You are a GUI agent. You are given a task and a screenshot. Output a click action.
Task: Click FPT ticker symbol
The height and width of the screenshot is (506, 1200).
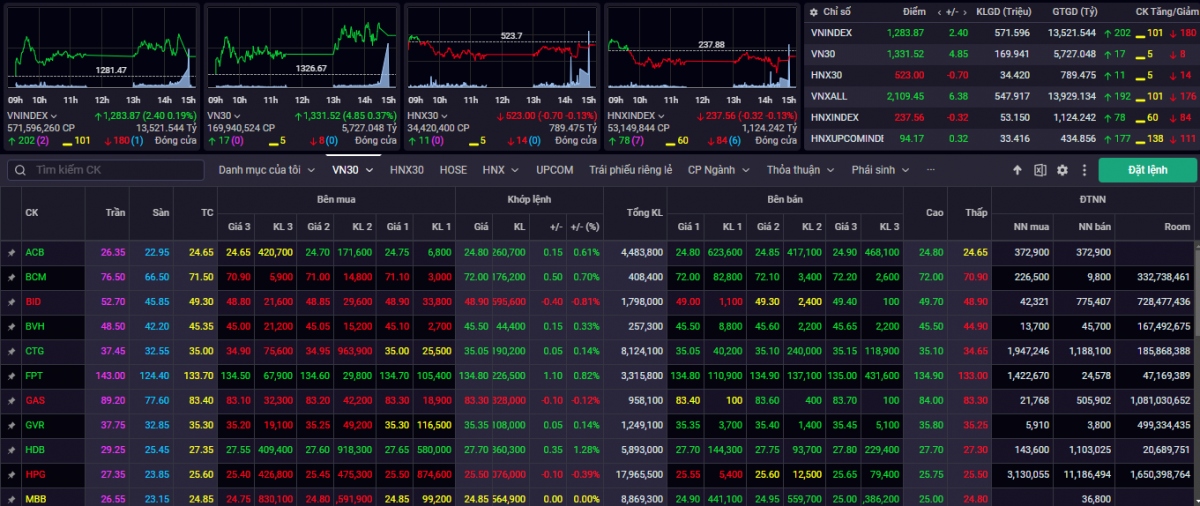coord(34,375)
